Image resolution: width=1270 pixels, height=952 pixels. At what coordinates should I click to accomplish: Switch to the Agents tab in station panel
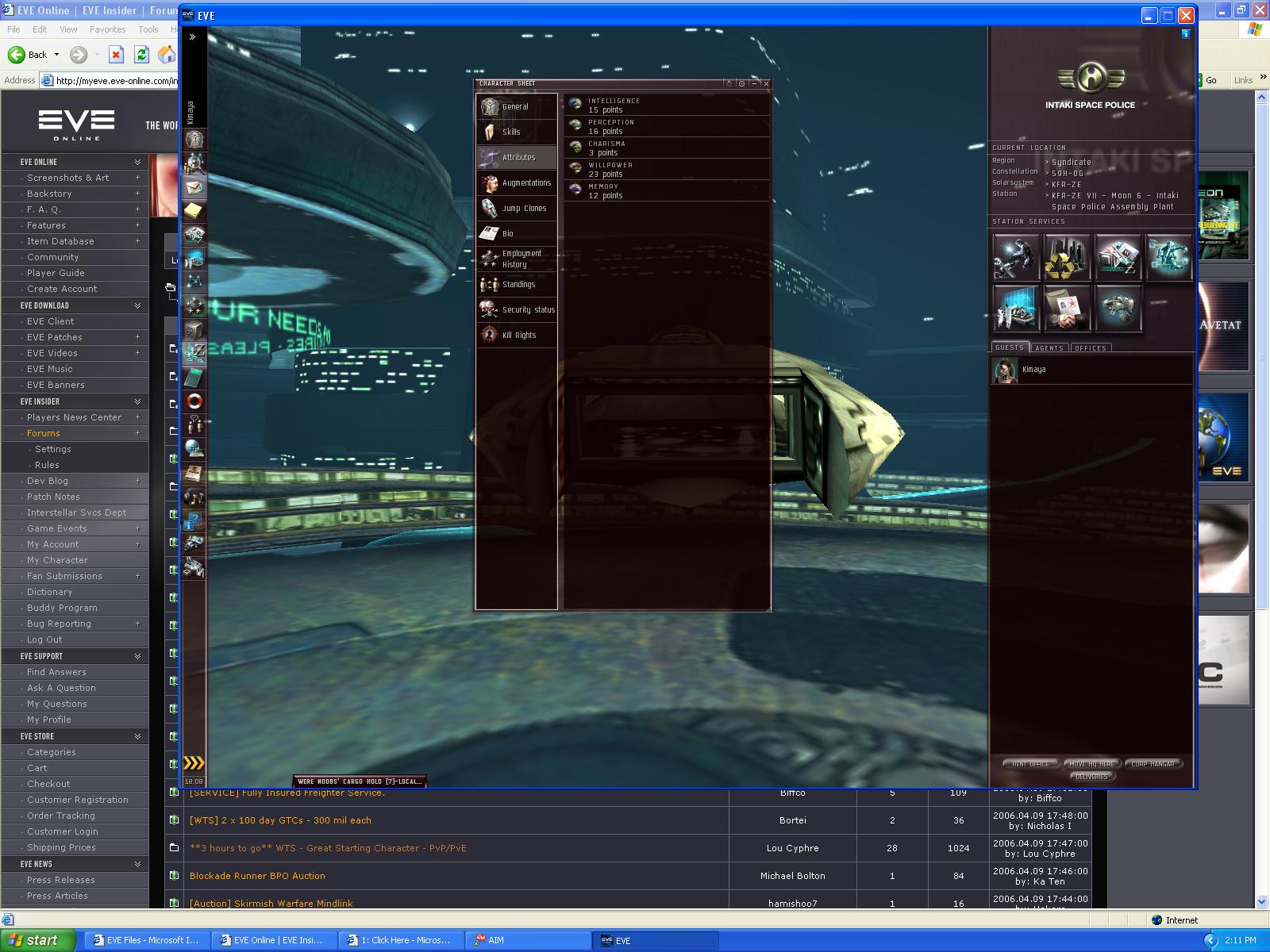click(x=1049, y=348)
